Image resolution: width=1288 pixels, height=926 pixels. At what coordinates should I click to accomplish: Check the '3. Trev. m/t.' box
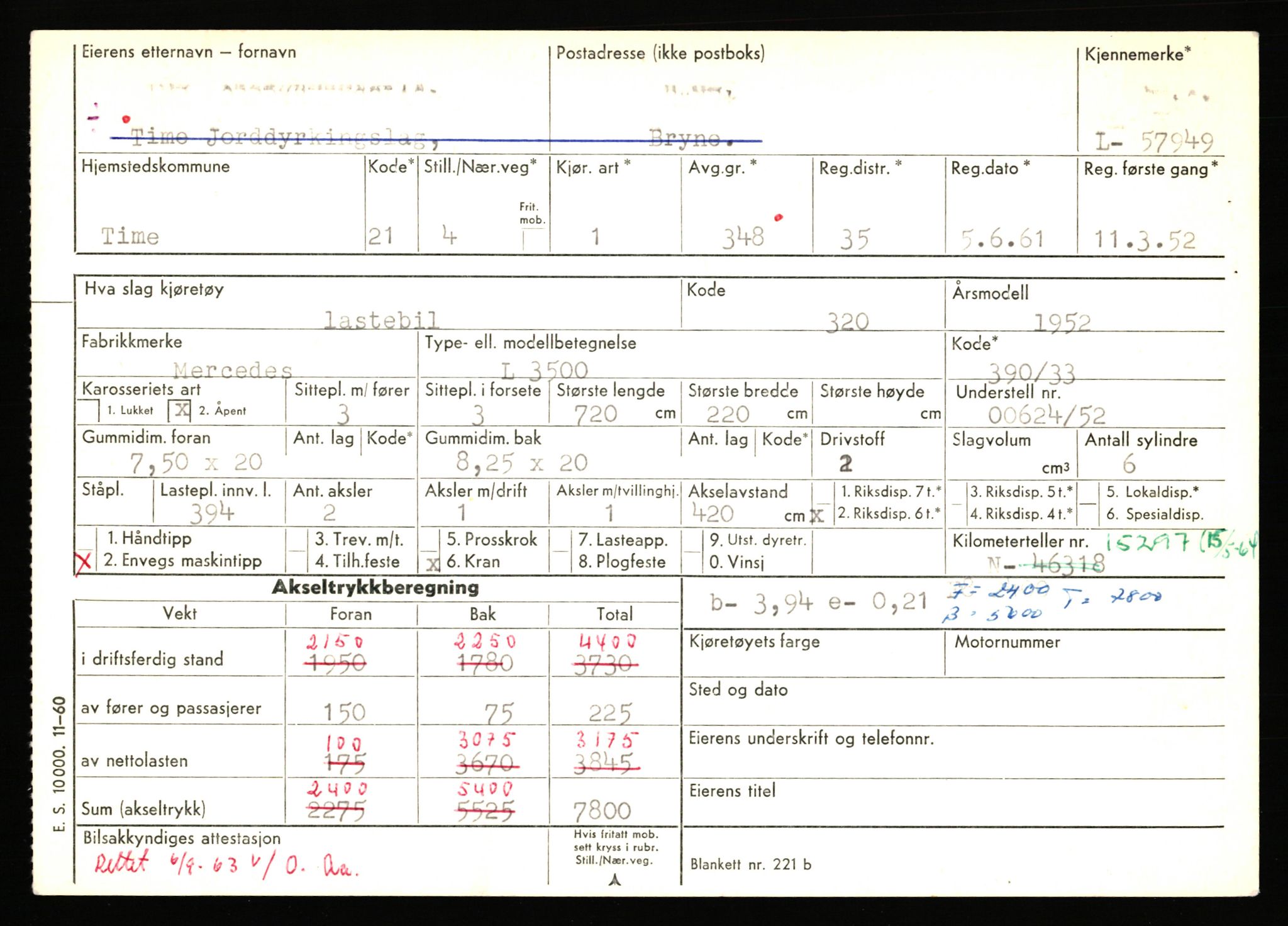pos(296,540)
